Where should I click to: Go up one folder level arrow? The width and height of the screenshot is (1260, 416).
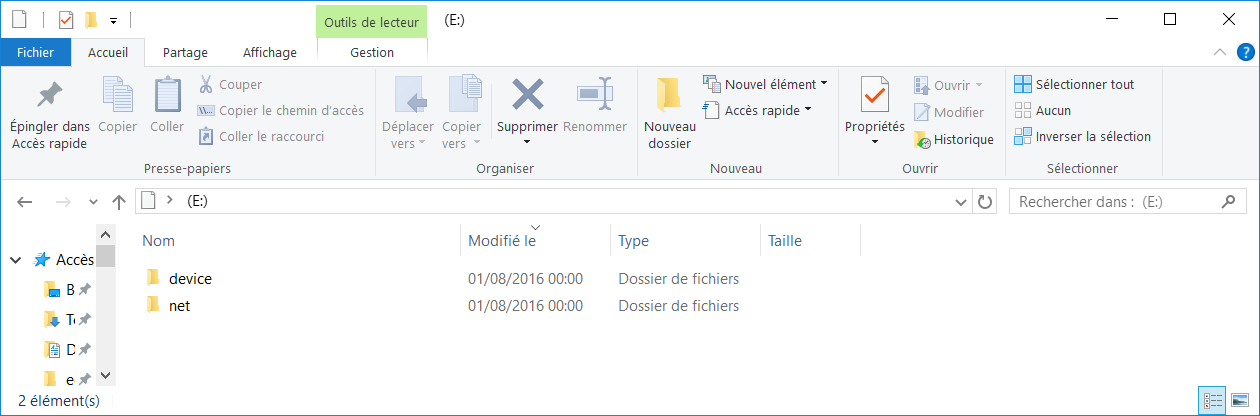[x=119, y=202]
